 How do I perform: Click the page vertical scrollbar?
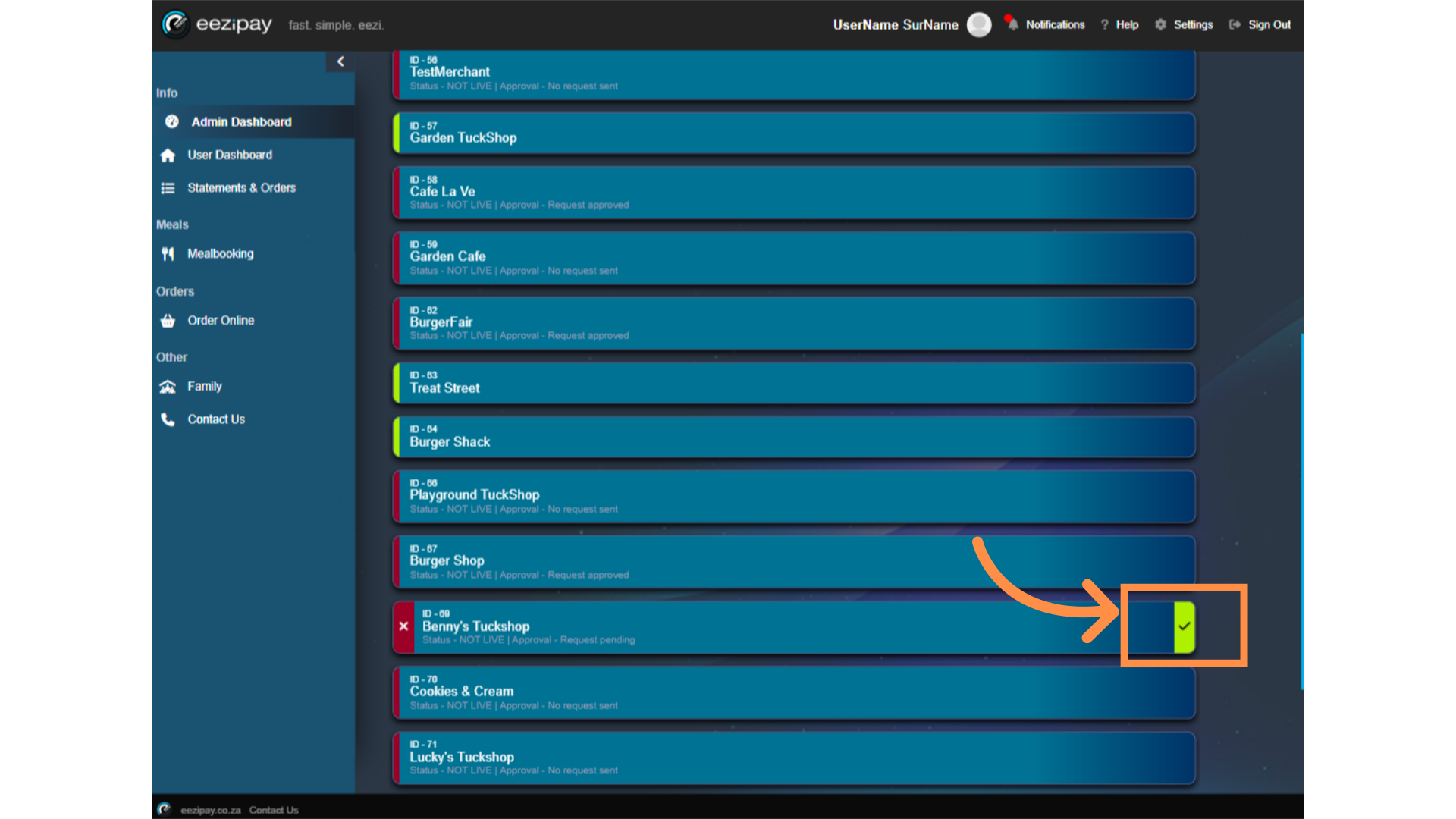[x=1302, y=512]
